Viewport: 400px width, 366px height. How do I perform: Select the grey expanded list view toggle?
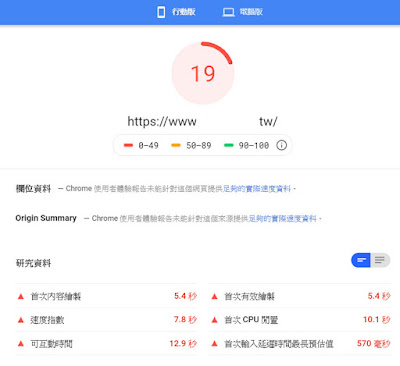click(x=380, y=260)
